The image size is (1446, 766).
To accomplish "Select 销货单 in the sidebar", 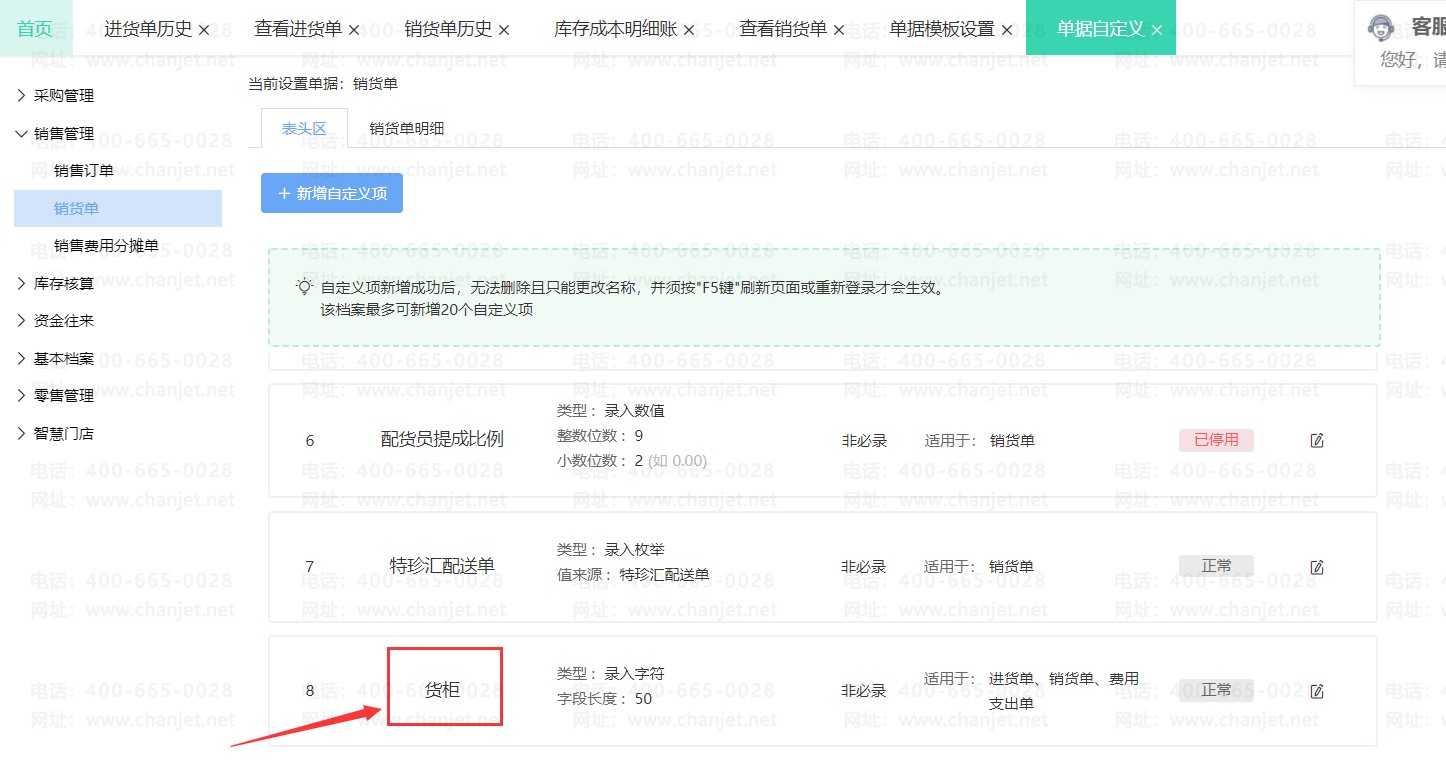I will click(118, 208).
